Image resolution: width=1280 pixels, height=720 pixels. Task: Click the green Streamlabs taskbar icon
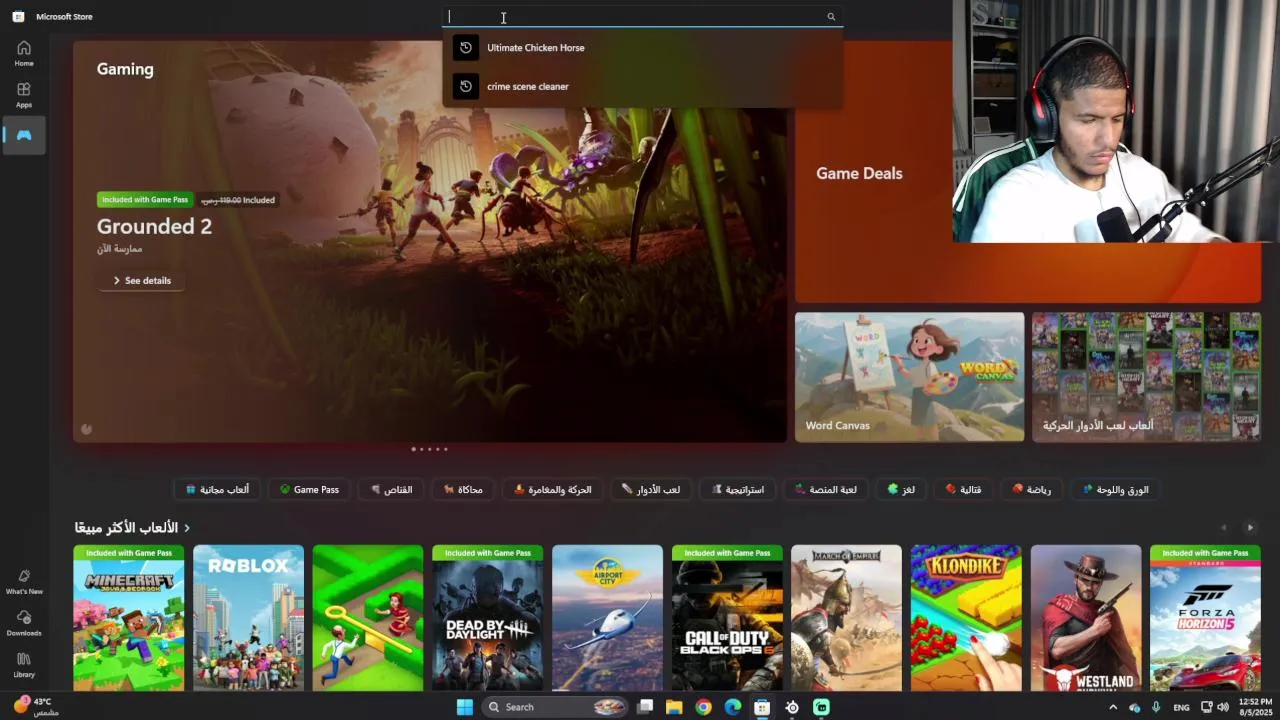click(x=821, y=707)
